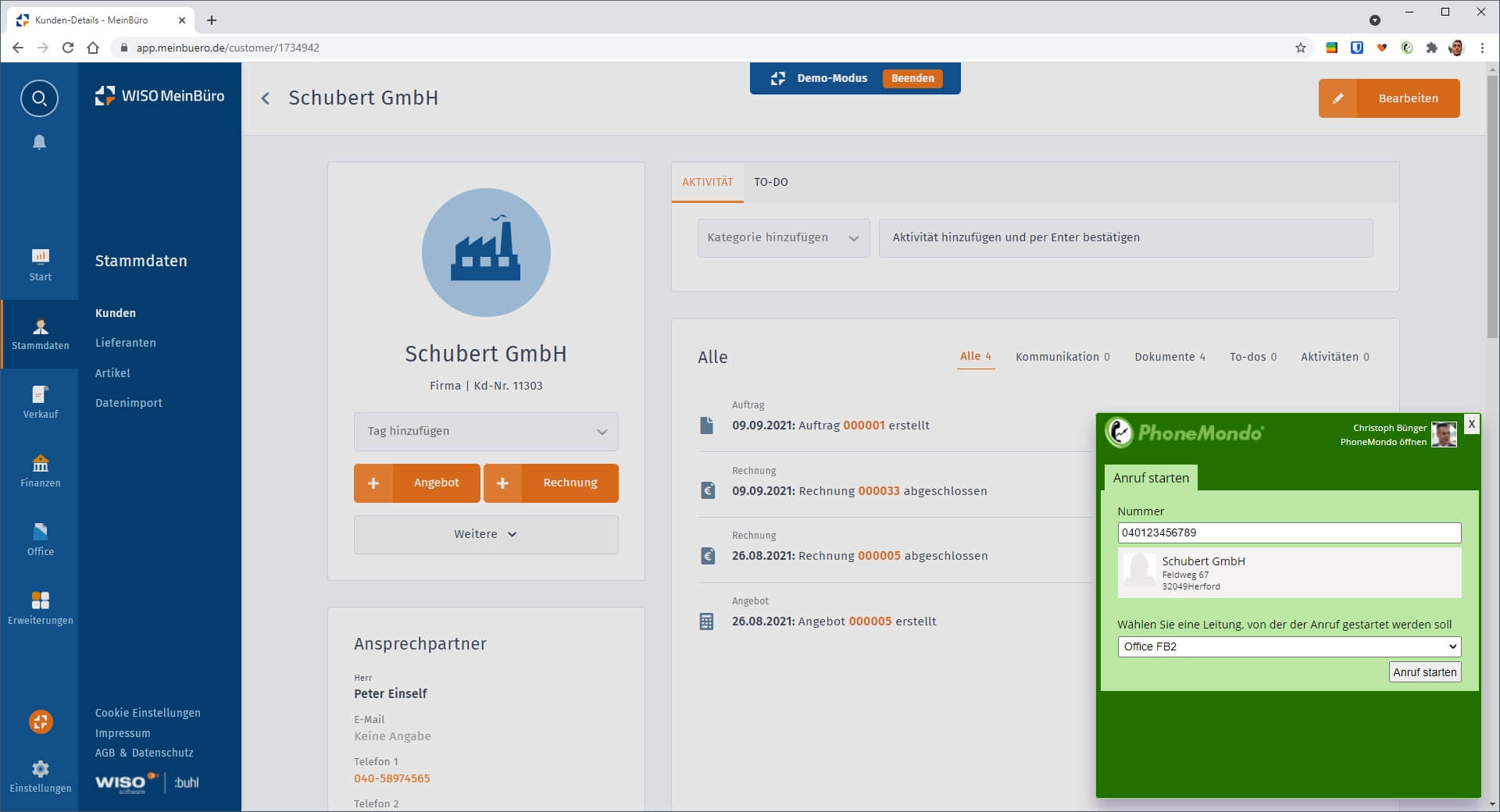Open the Office FB2 line selector
Viewport: 1500px width, 812px height.
click(1288, 646)
